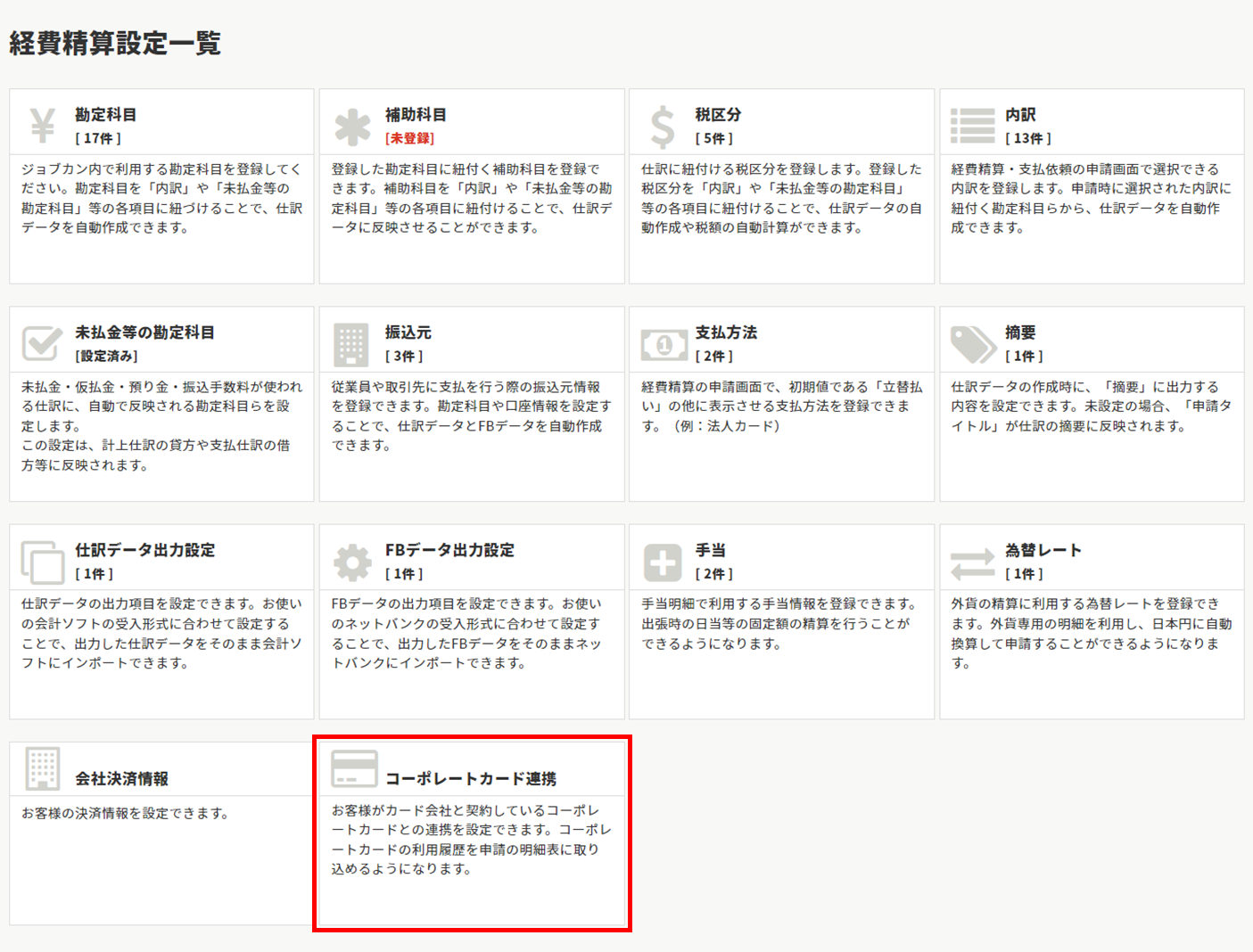Click the 未登録 status under 補助科目
1253x952 pixels.
409,138
